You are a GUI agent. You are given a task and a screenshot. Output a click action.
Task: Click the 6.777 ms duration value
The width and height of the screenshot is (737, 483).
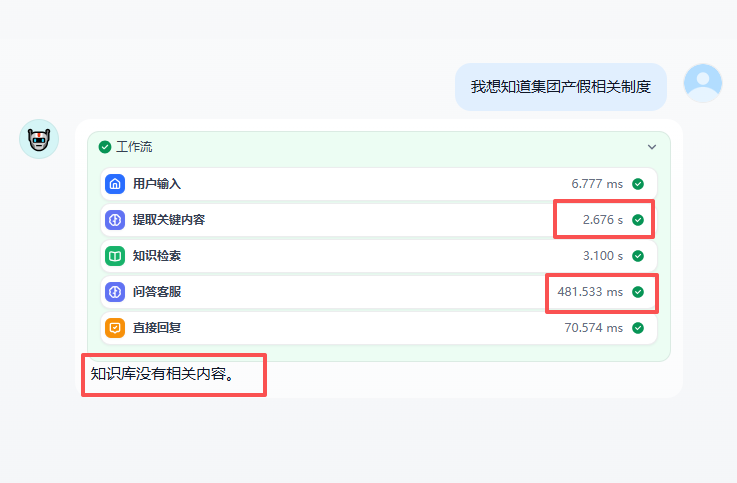pyautogui.click(x=597, y=184)
